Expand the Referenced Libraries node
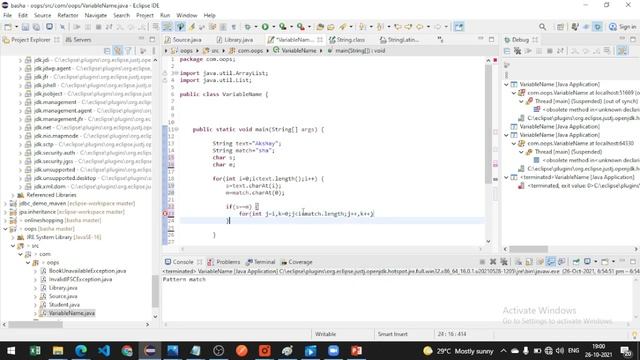Image resolution: width=640 pixels, height=360 pixels. click(x=13, y=195)
